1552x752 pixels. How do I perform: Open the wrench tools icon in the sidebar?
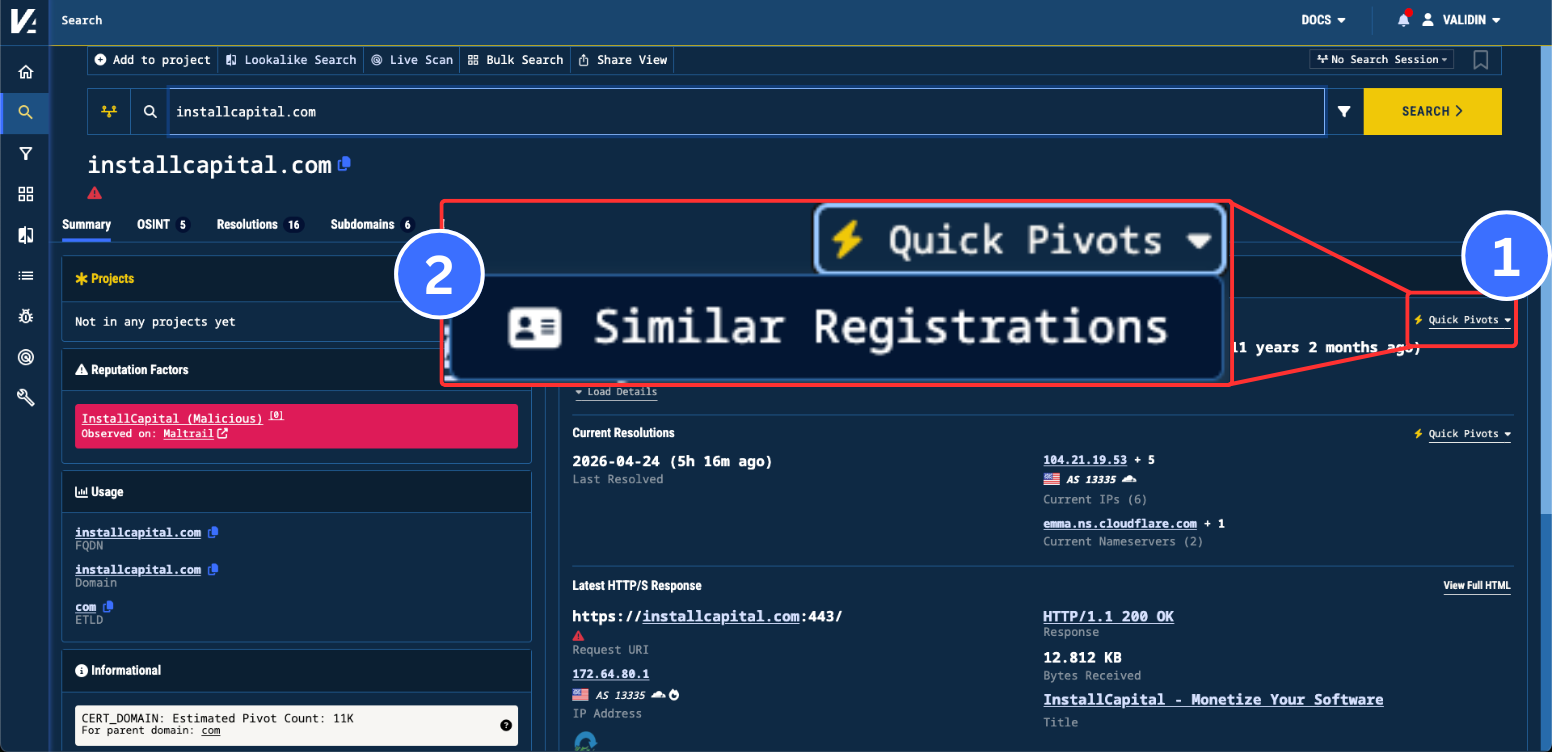click(25, 397)
